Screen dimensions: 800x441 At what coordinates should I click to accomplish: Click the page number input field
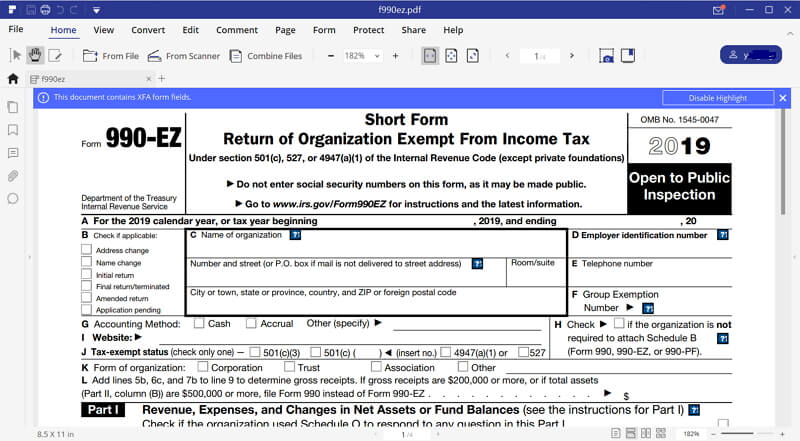click(539, 56)
